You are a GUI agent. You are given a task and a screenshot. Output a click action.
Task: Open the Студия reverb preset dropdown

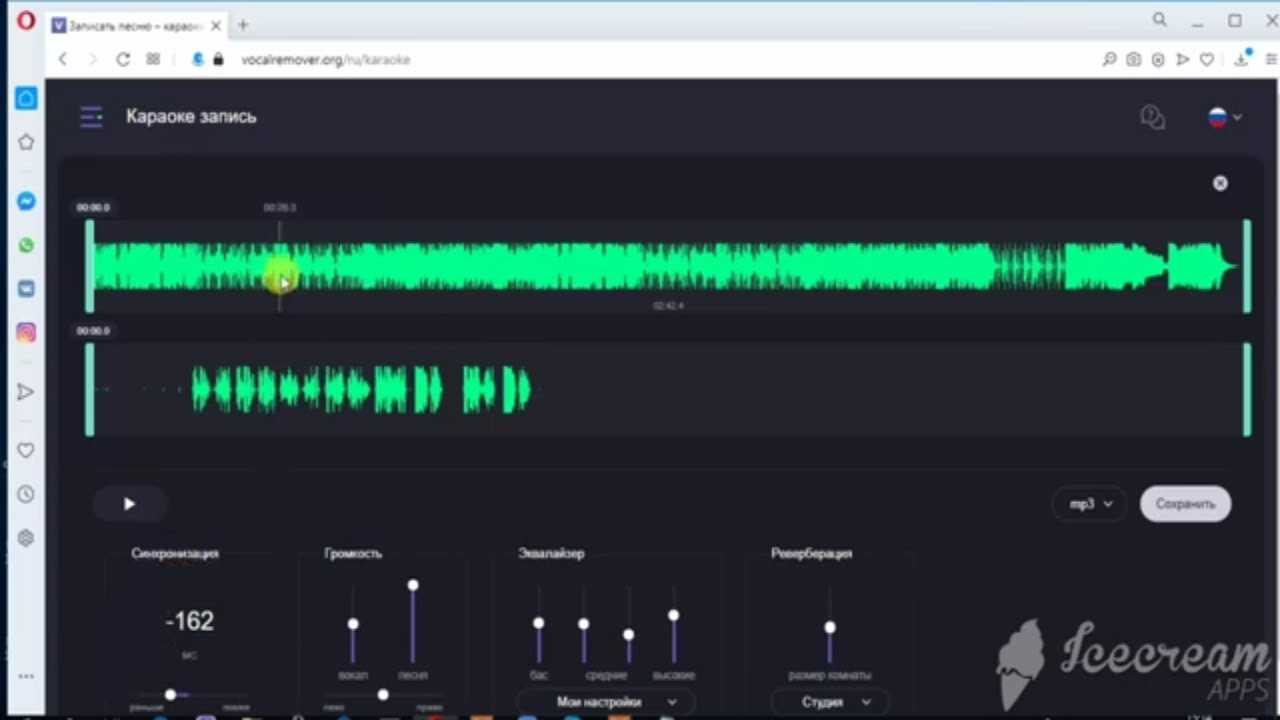tap(830, 702)
